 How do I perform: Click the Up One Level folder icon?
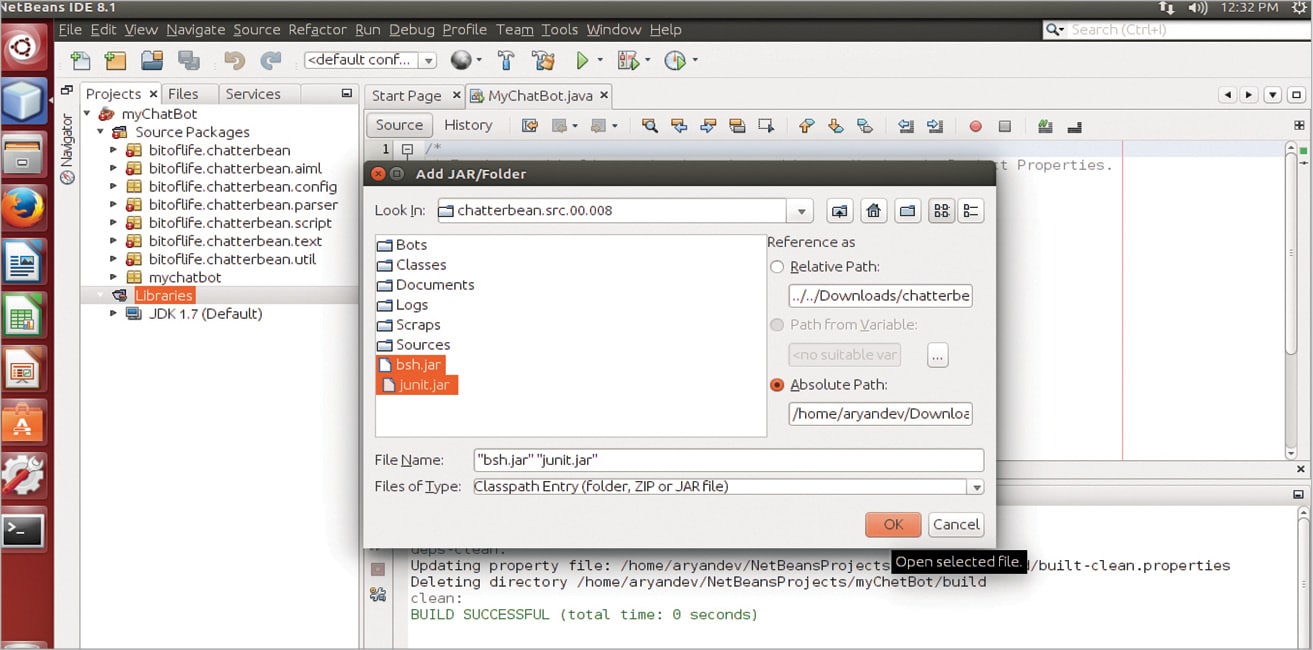point(840,211)
